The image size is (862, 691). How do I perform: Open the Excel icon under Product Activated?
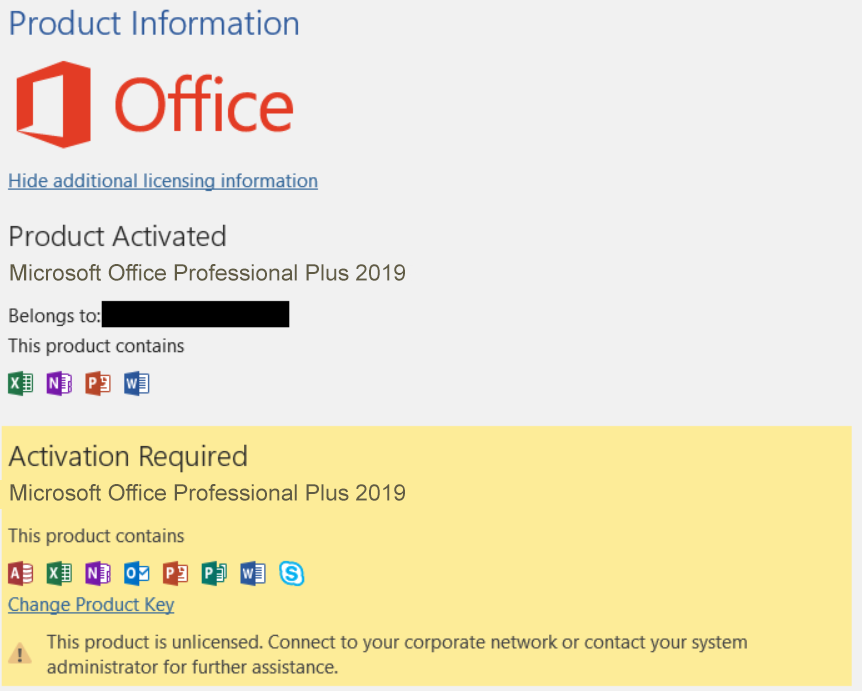[x=20, y=383]
